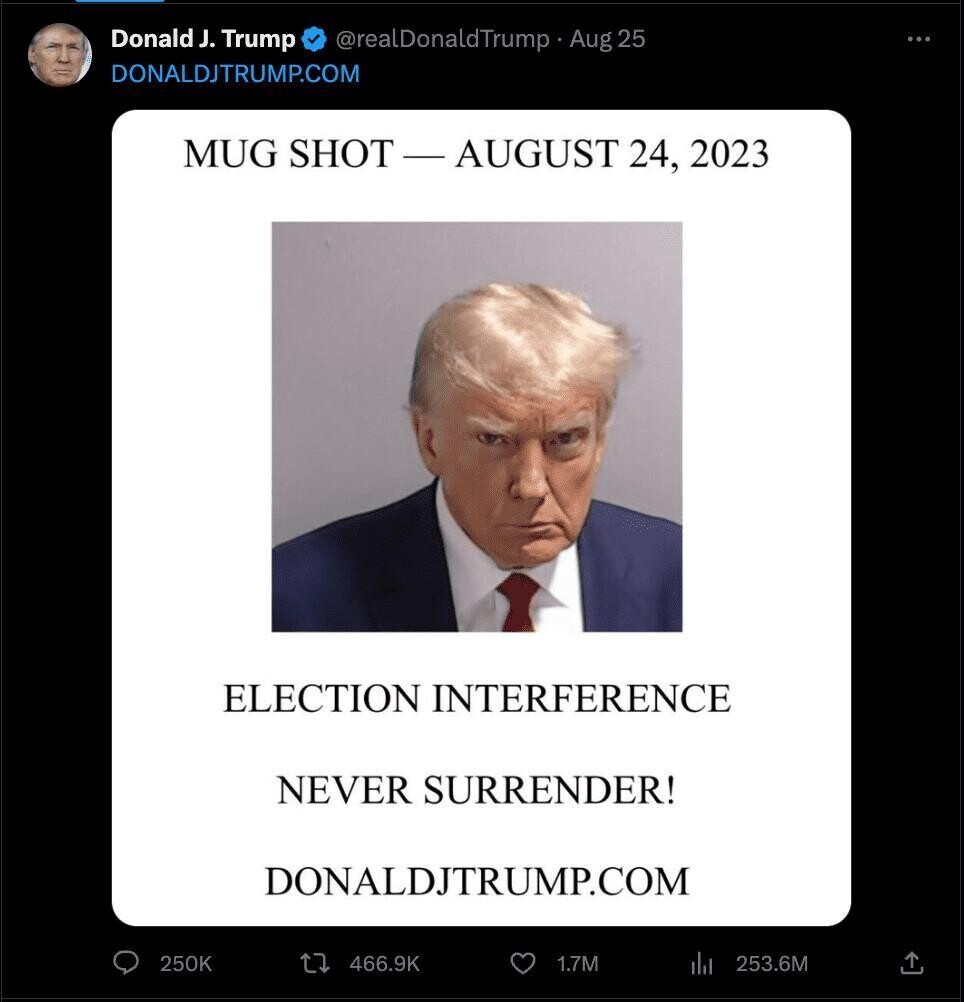Like the post with the heart icon

tap(523, 963)
